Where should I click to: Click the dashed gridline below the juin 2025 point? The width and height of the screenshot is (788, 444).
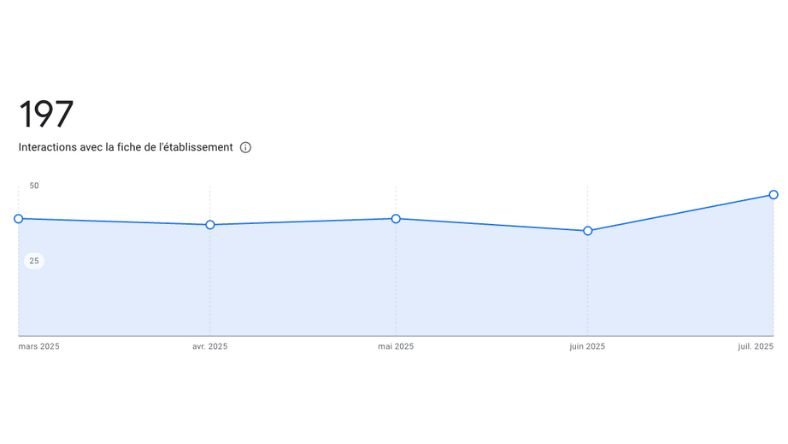click(x=588, y=290)
